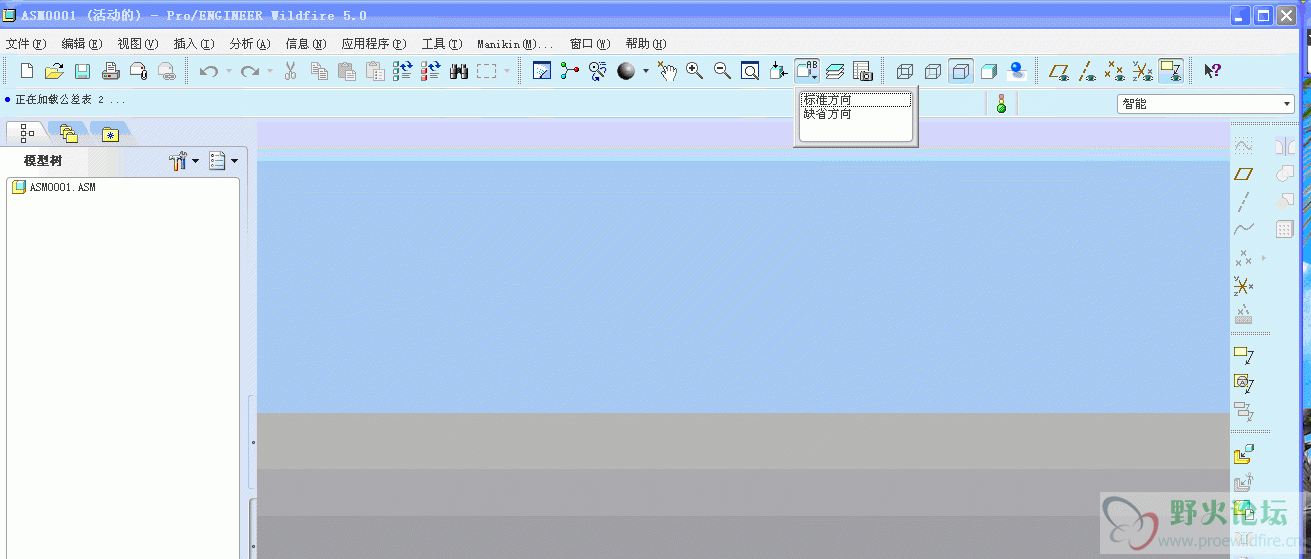Click the Assemble component icon
The image size is (1311, 559).
(1243, 455)
